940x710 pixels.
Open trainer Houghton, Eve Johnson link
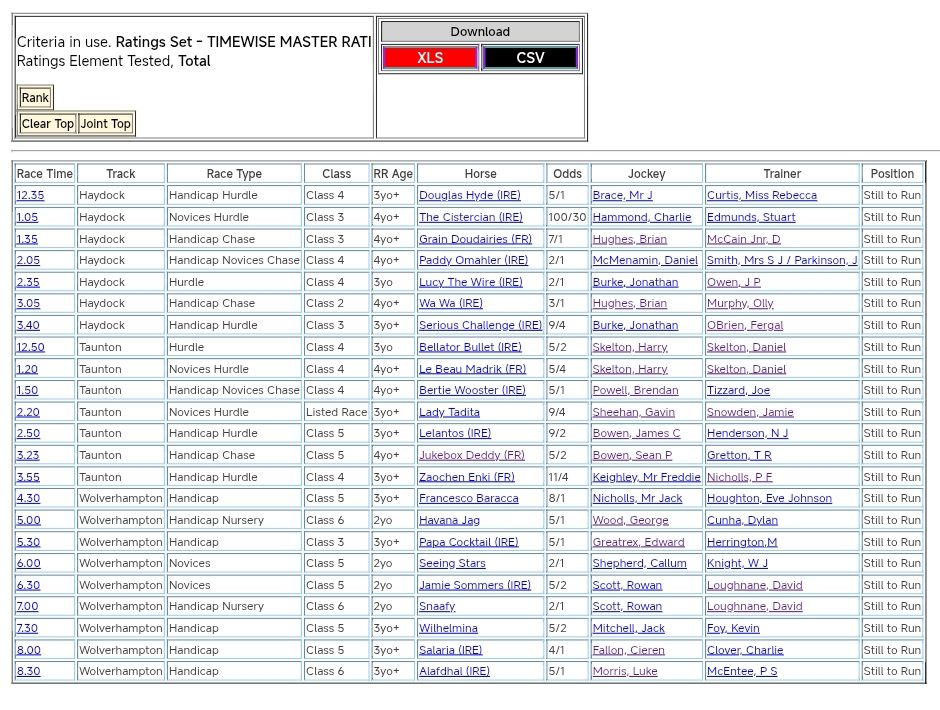click(x=769, y=499)
